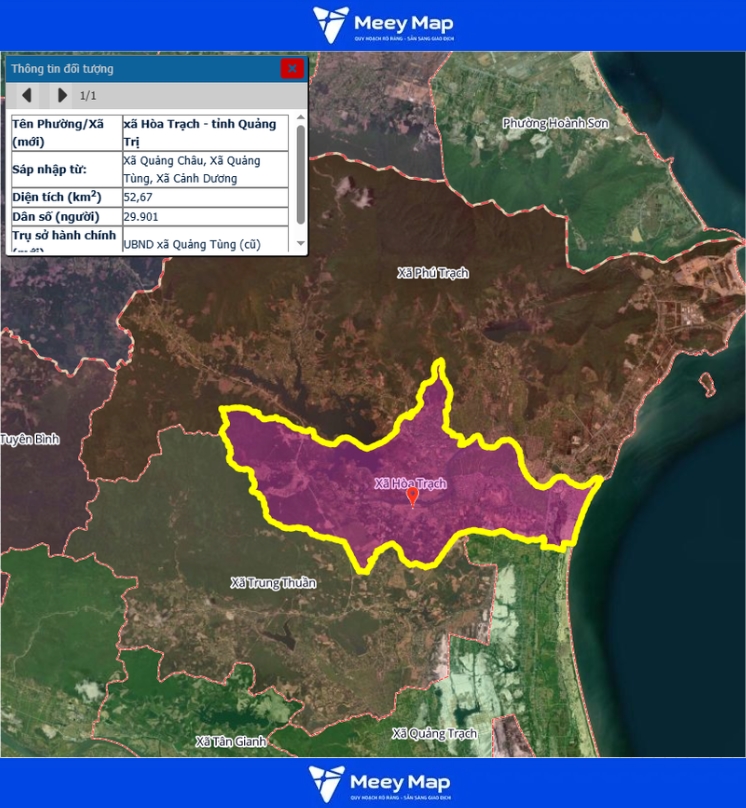The height and width of the screenshot is (808, 746).
Task: Click the red location pin marker
Action: (x=412, y=496)
